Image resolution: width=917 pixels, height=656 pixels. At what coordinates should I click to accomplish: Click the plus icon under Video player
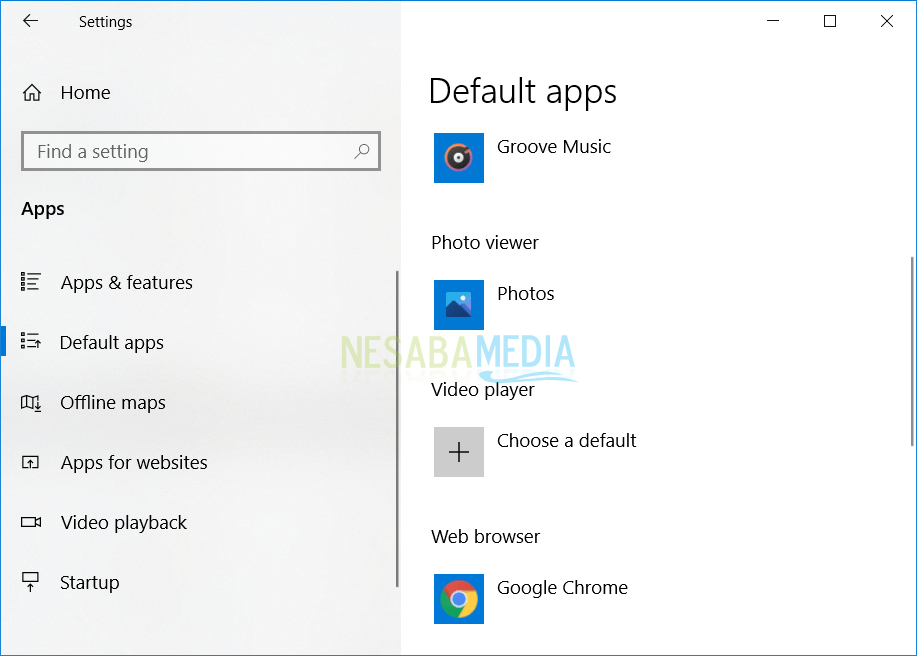[458, 452]
